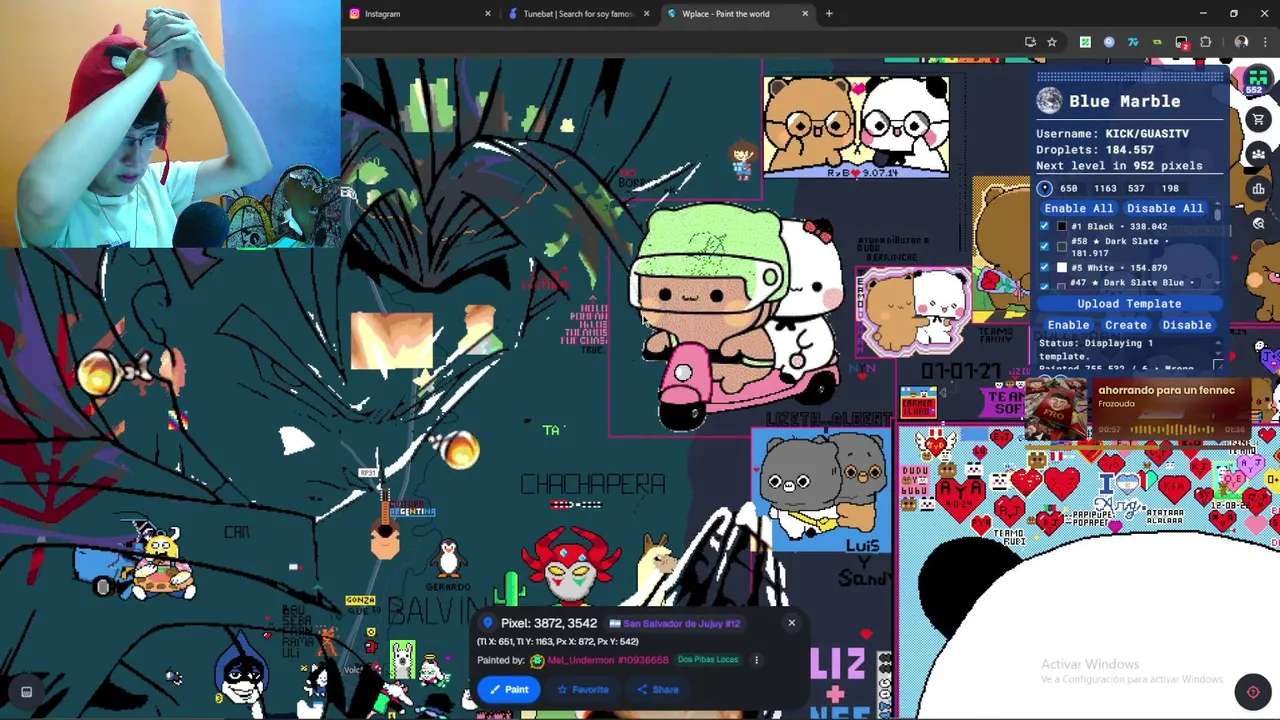This screenshot has width=1280, height=720.
Task: Open a new browser tab
Action: tap(829, 14)
